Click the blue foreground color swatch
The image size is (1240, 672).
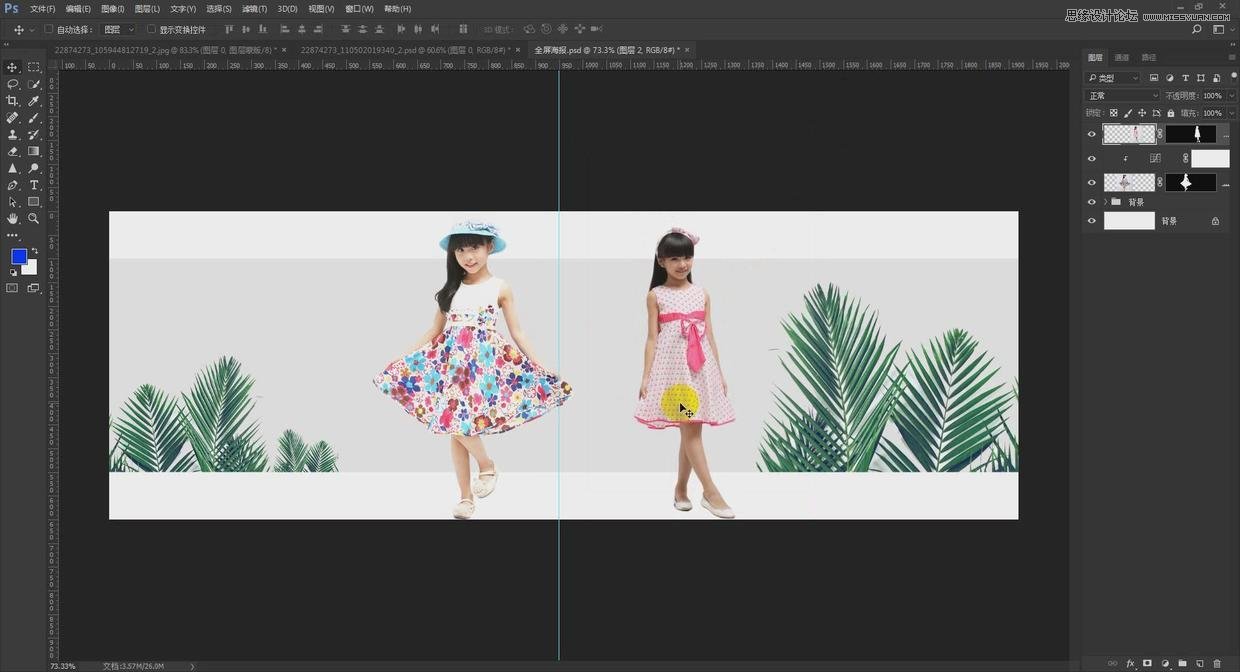coord(19,257)
